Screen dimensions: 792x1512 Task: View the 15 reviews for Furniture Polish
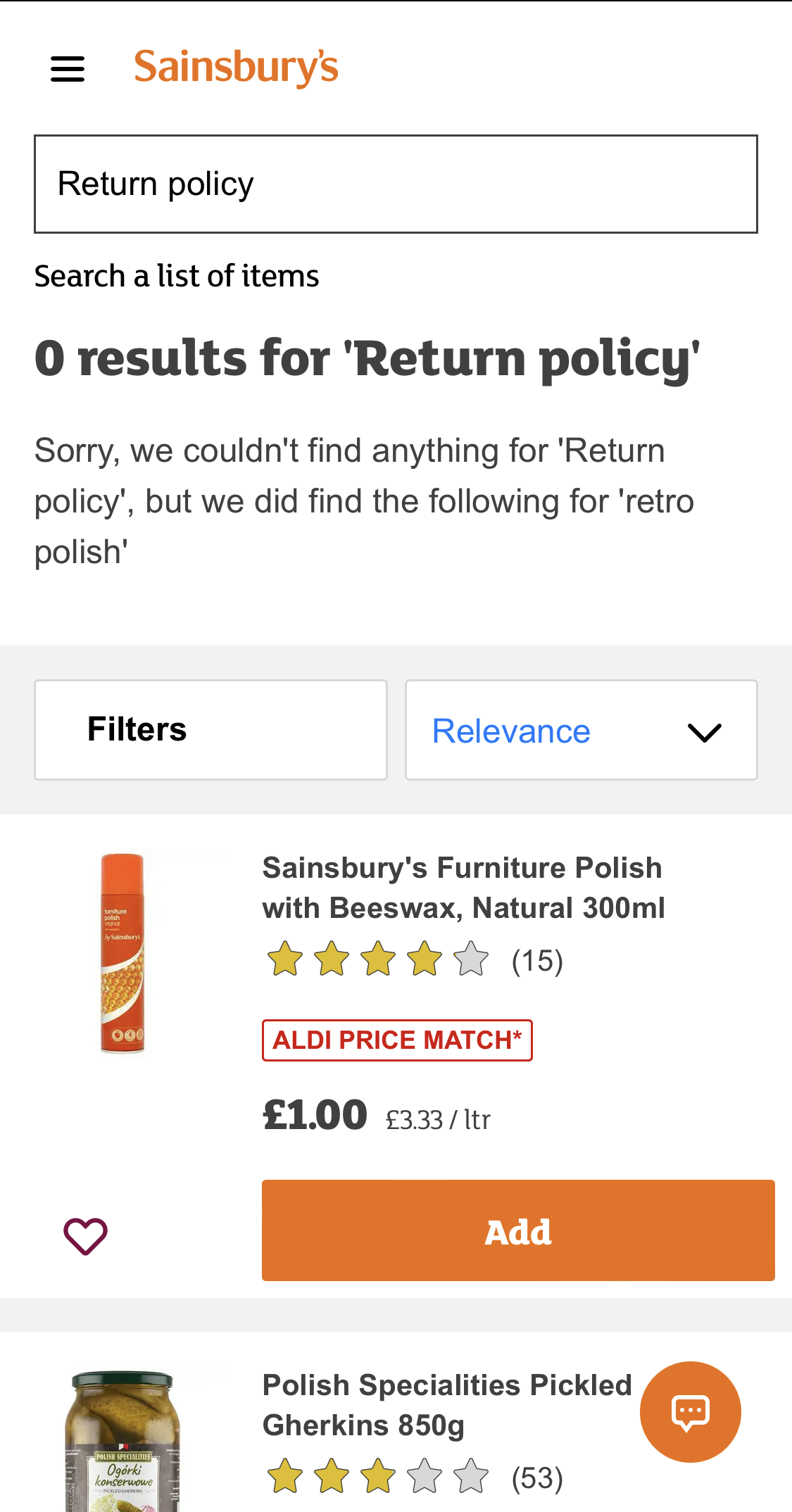(x=537, y=961)
